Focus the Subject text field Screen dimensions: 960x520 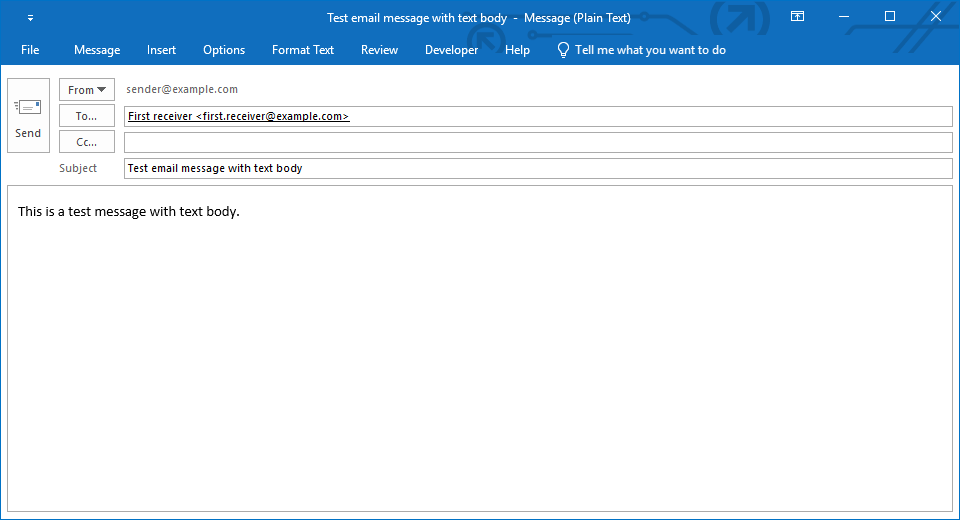point(538,168)
